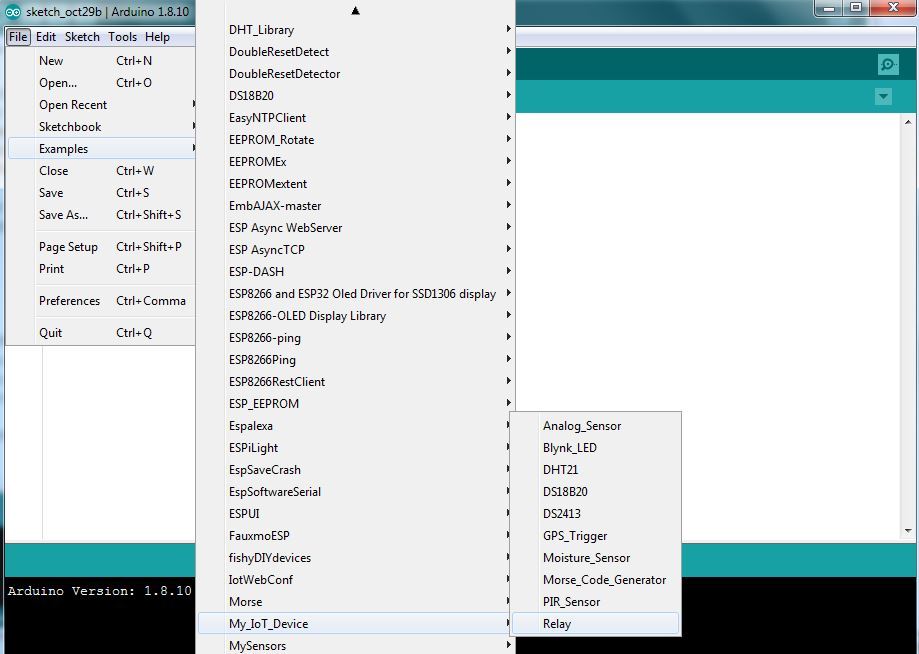Open Page Setup from File menu
This screenshot has width=919, height=654.
click(x=101, y=247)
